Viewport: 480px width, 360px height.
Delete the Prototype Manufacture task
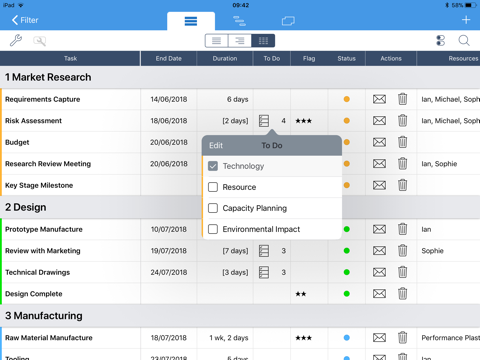pyautogui.click(x=403, y=229)
